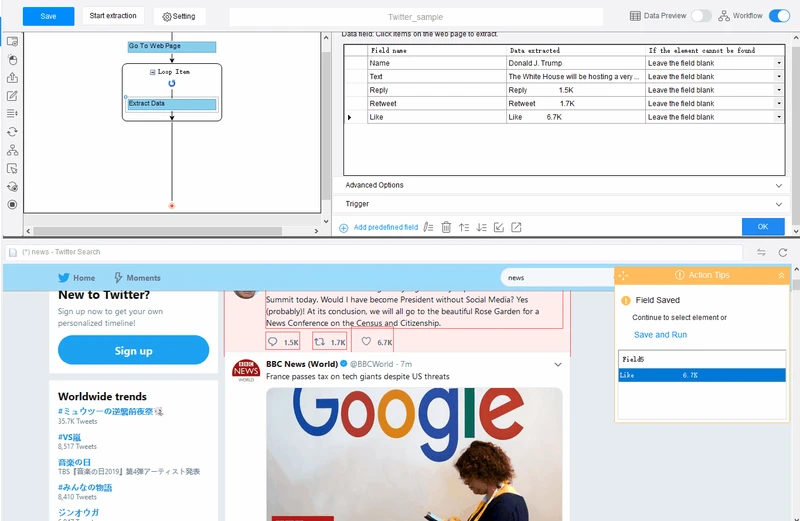
Task: Select the Go To Web Page workflow step
Action: pyautogui.click(x=172, y=46)
